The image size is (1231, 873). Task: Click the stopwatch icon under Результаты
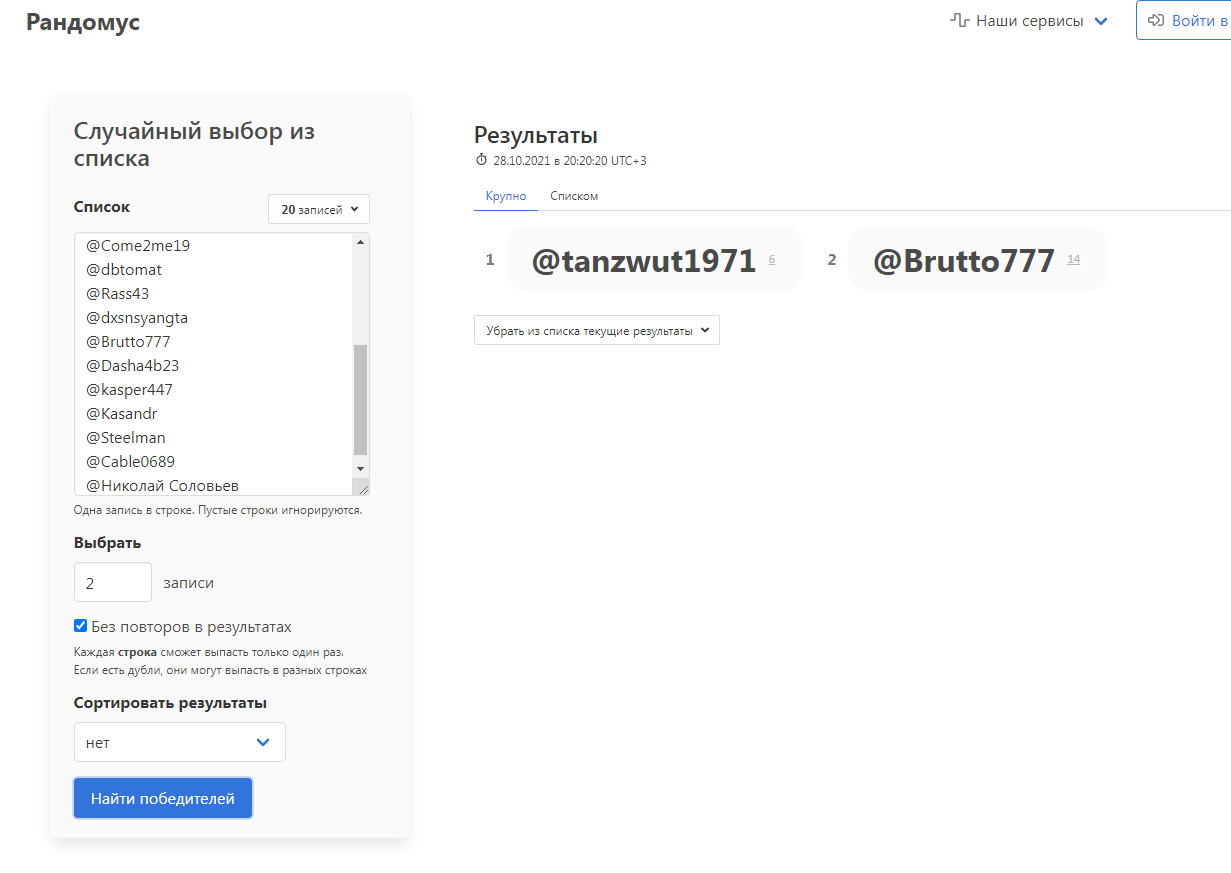pos(481,160)
